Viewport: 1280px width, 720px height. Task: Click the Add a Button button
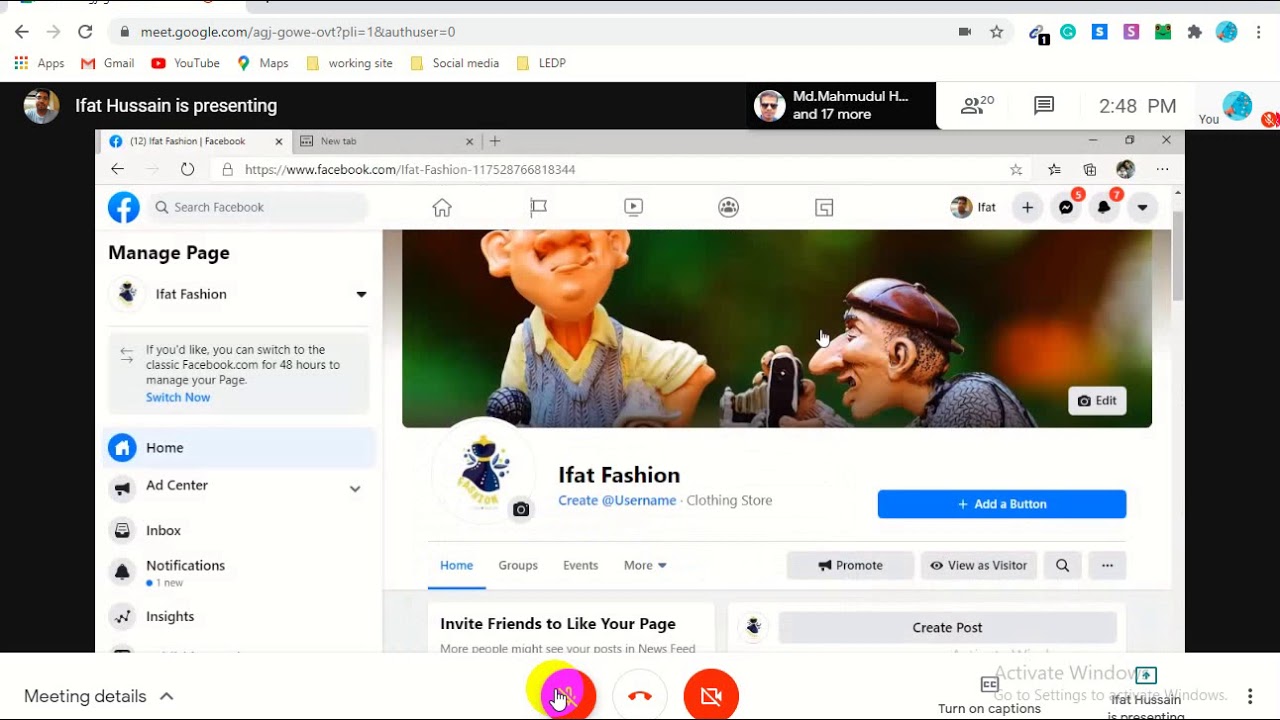point(1002,504)
